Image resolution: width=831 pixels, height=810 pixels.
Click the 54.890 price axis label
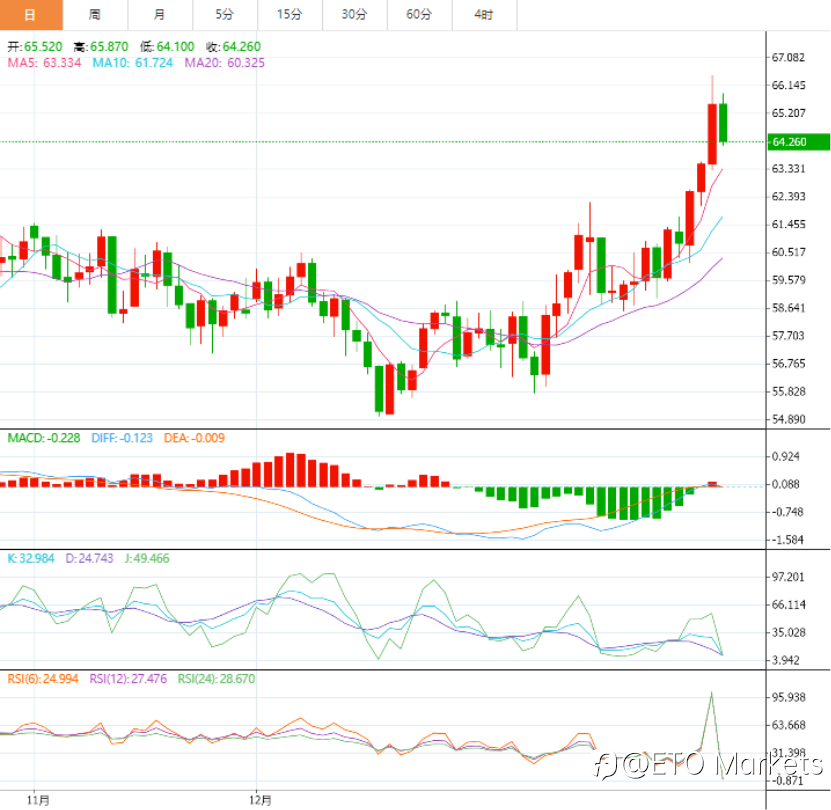pos(789,419)
